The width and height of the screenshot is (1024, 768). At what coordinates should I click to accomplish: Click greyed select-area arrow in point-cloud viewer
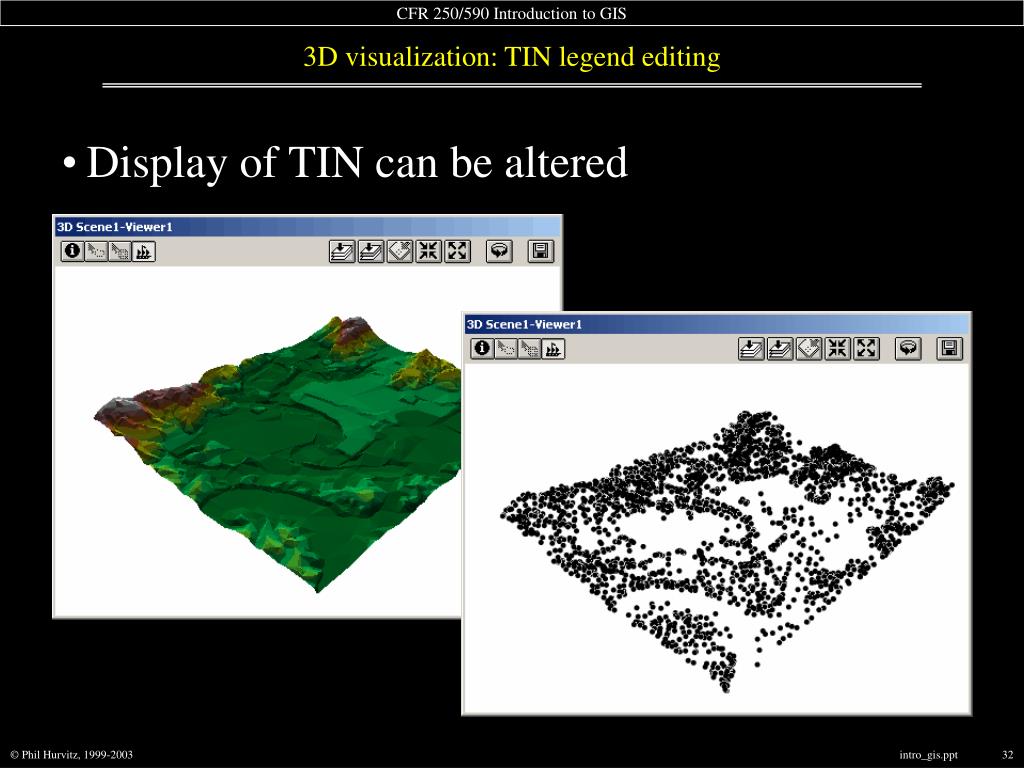tap(529, 349)
